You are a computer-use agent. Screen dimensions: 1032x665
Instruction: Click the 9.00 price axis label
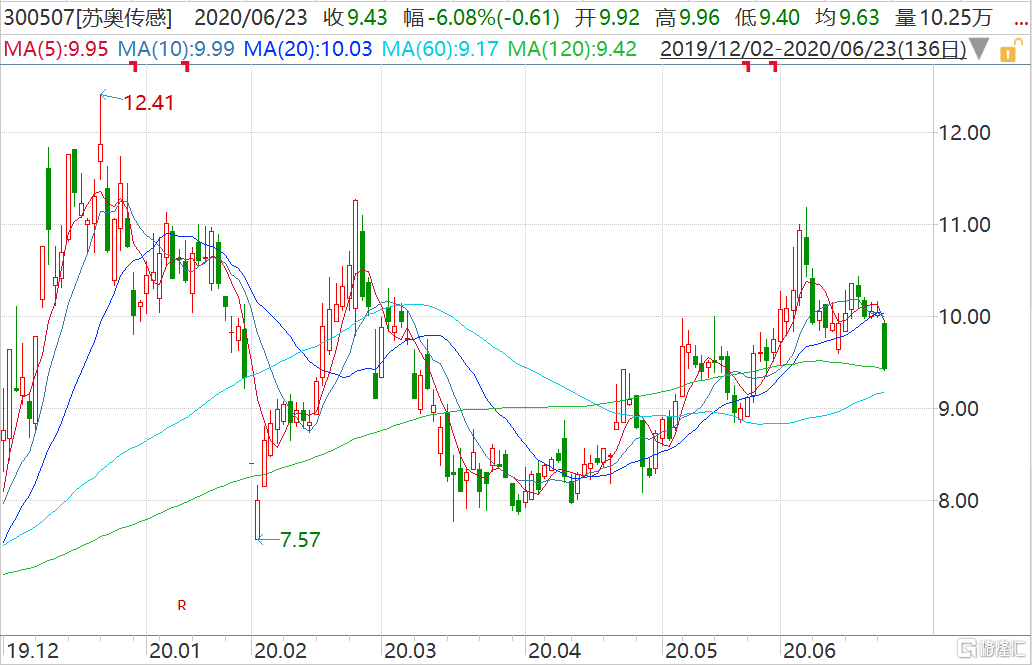click(958, 409)
